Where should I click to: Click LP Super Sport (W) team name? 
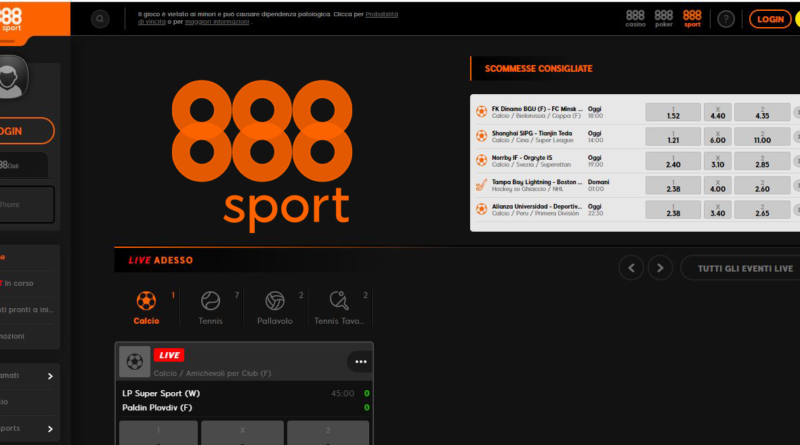point(161,393)
